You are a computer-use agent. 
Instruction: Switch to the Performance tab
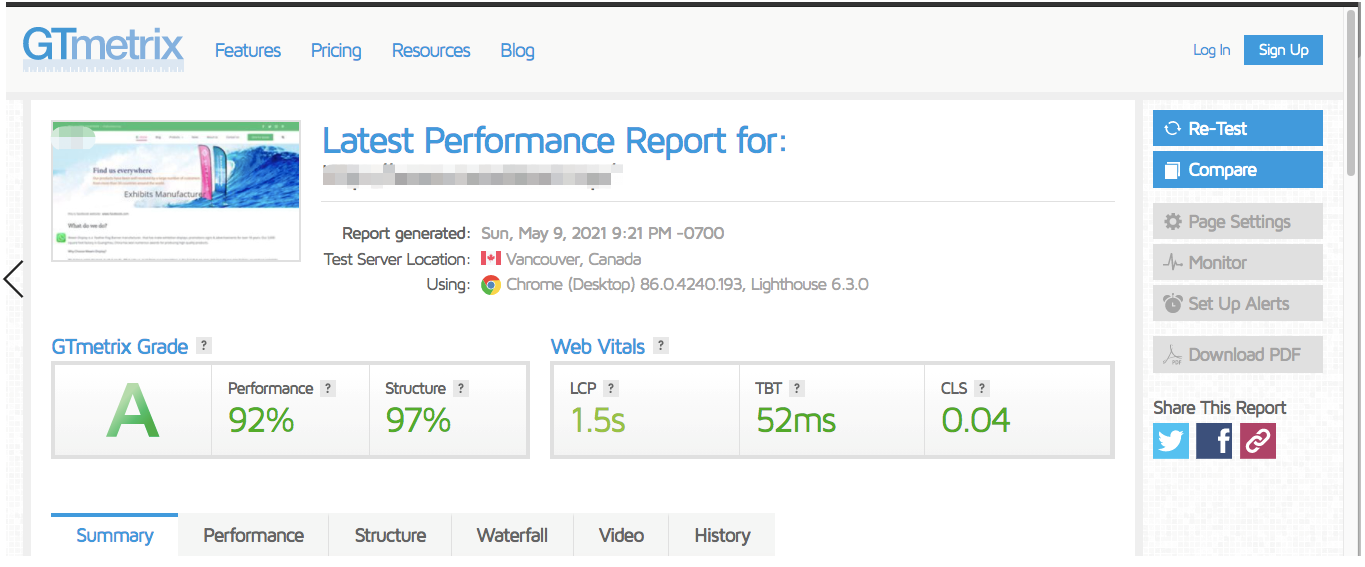coord(253,535)
